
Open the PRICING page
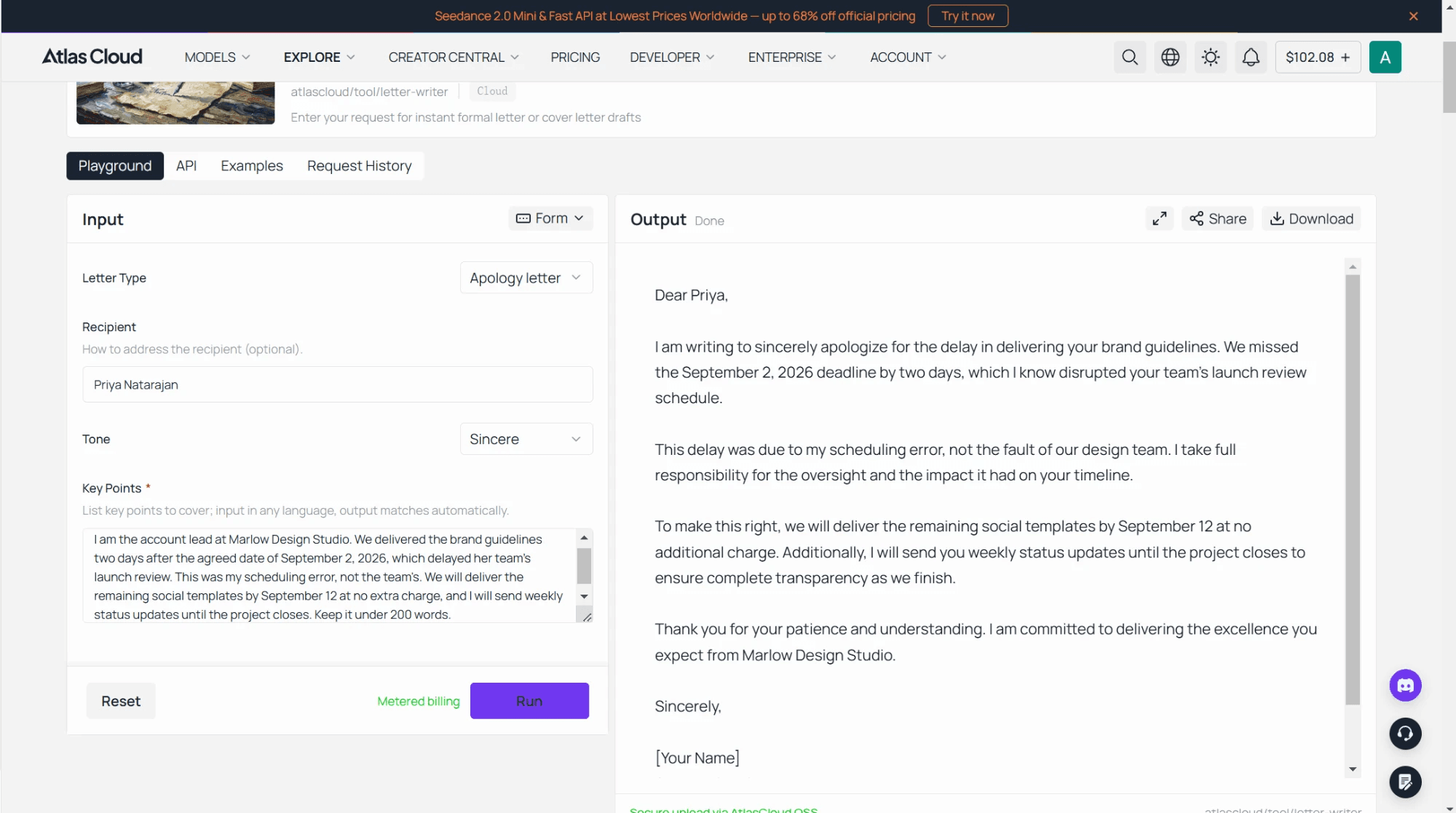click(x=575, y=57)
